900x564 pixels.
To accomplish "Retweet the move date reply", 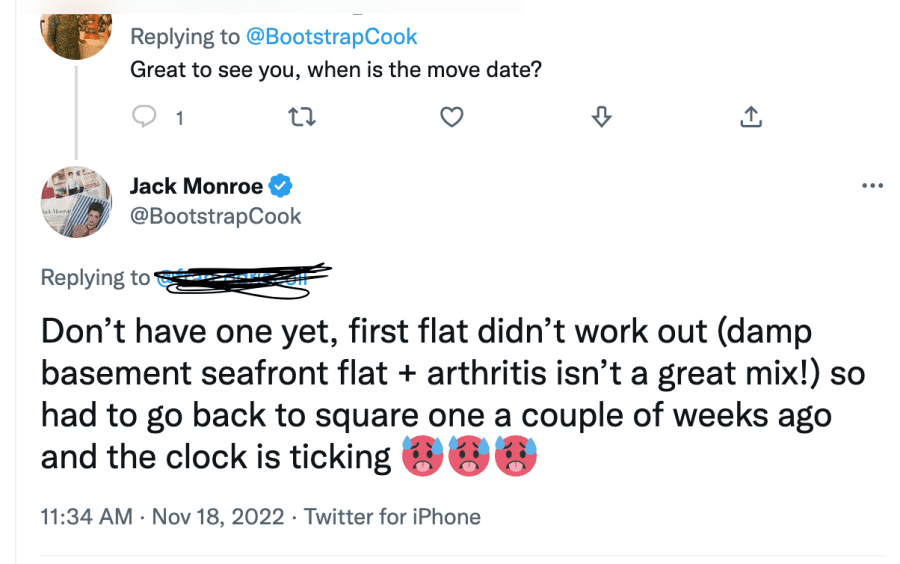I will [x=301, y=117].
